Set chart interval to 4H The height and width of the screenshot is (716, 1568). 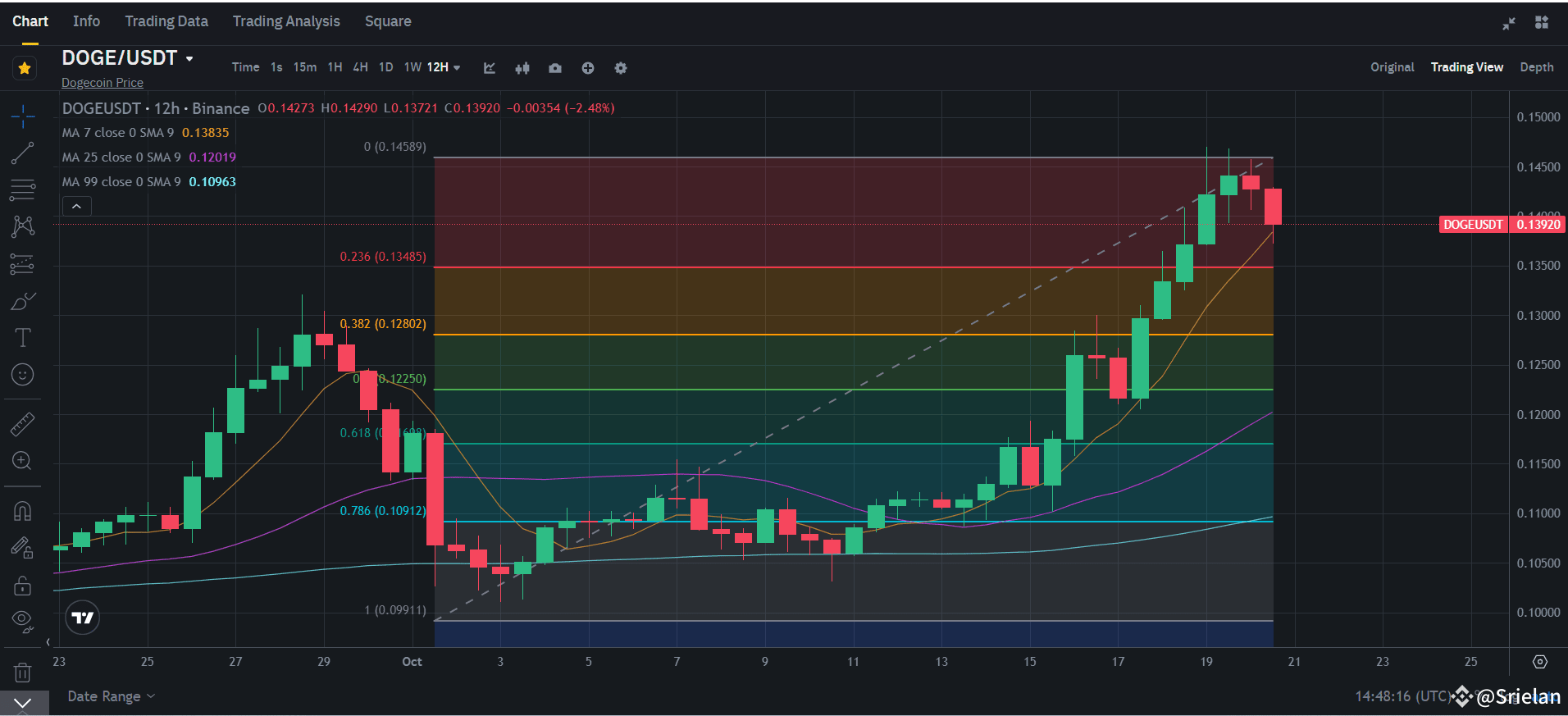pyautogui.click(x=360, y=67)
